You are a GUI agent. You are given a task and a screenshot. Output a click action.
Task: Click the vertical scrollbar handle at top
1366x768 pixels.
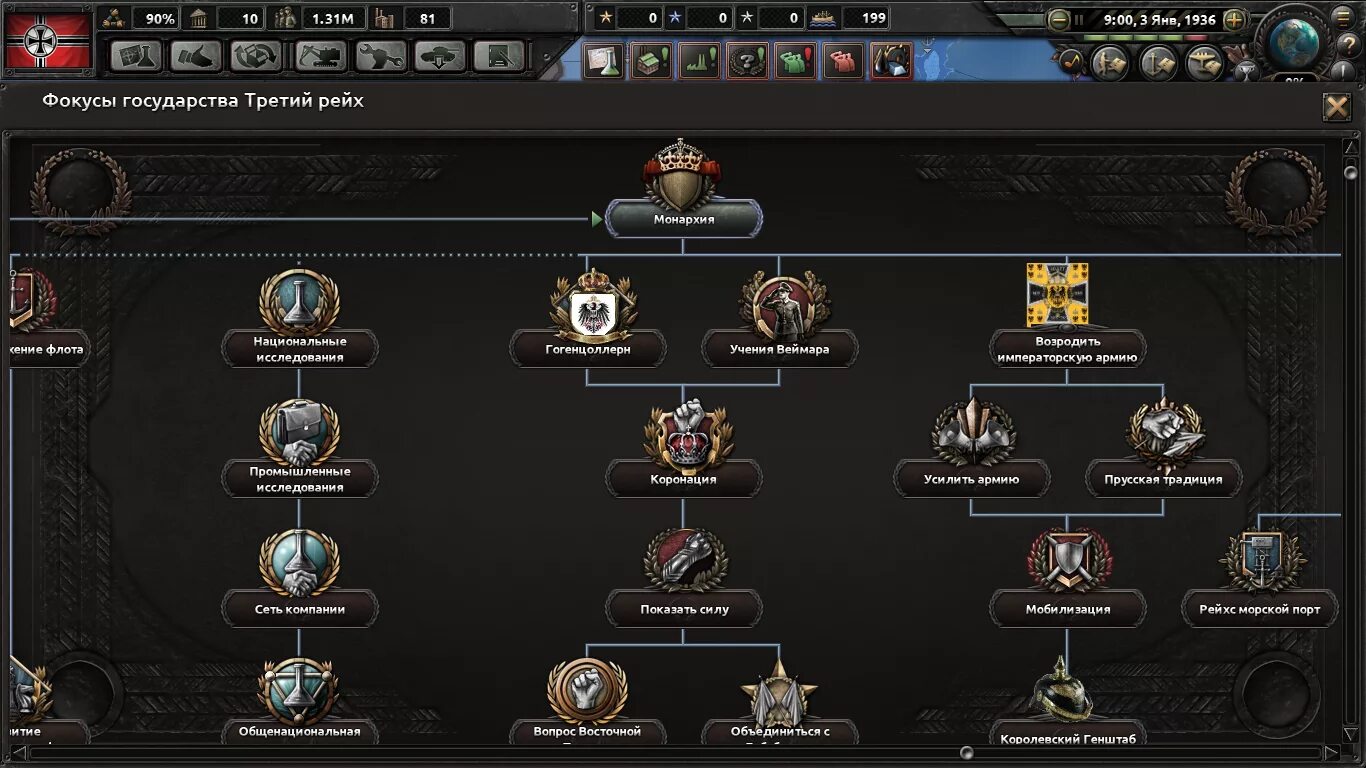click(x=1352, y=171)
